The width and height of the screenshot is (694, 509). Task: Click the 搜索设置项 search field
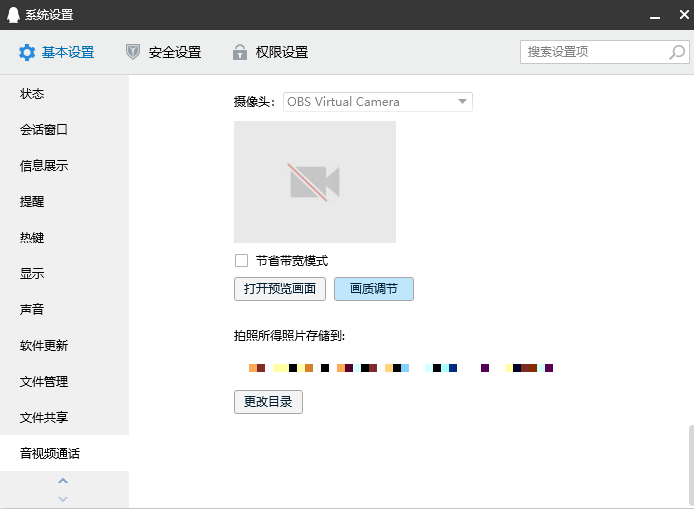[x=594, y=51]
